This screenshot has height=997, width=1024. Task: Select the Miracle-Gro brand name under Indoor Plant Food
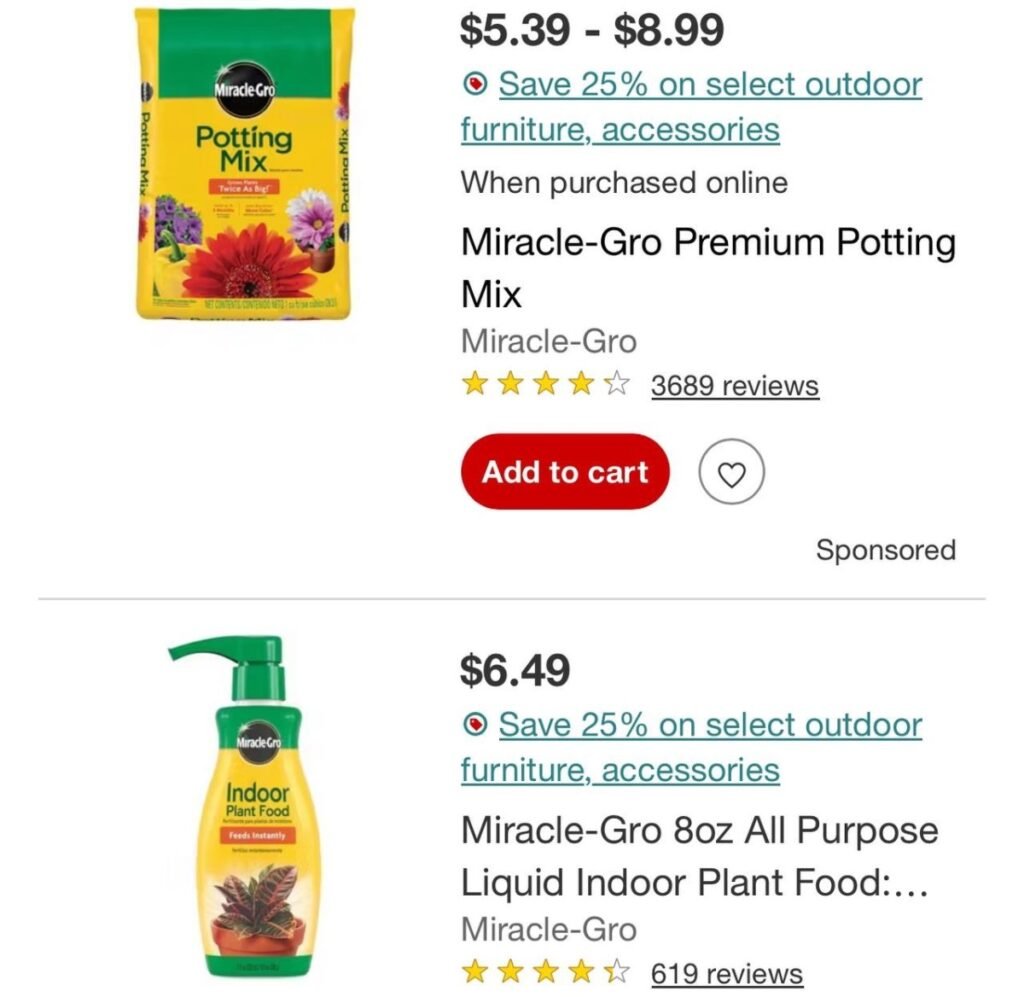coord(548,929)
